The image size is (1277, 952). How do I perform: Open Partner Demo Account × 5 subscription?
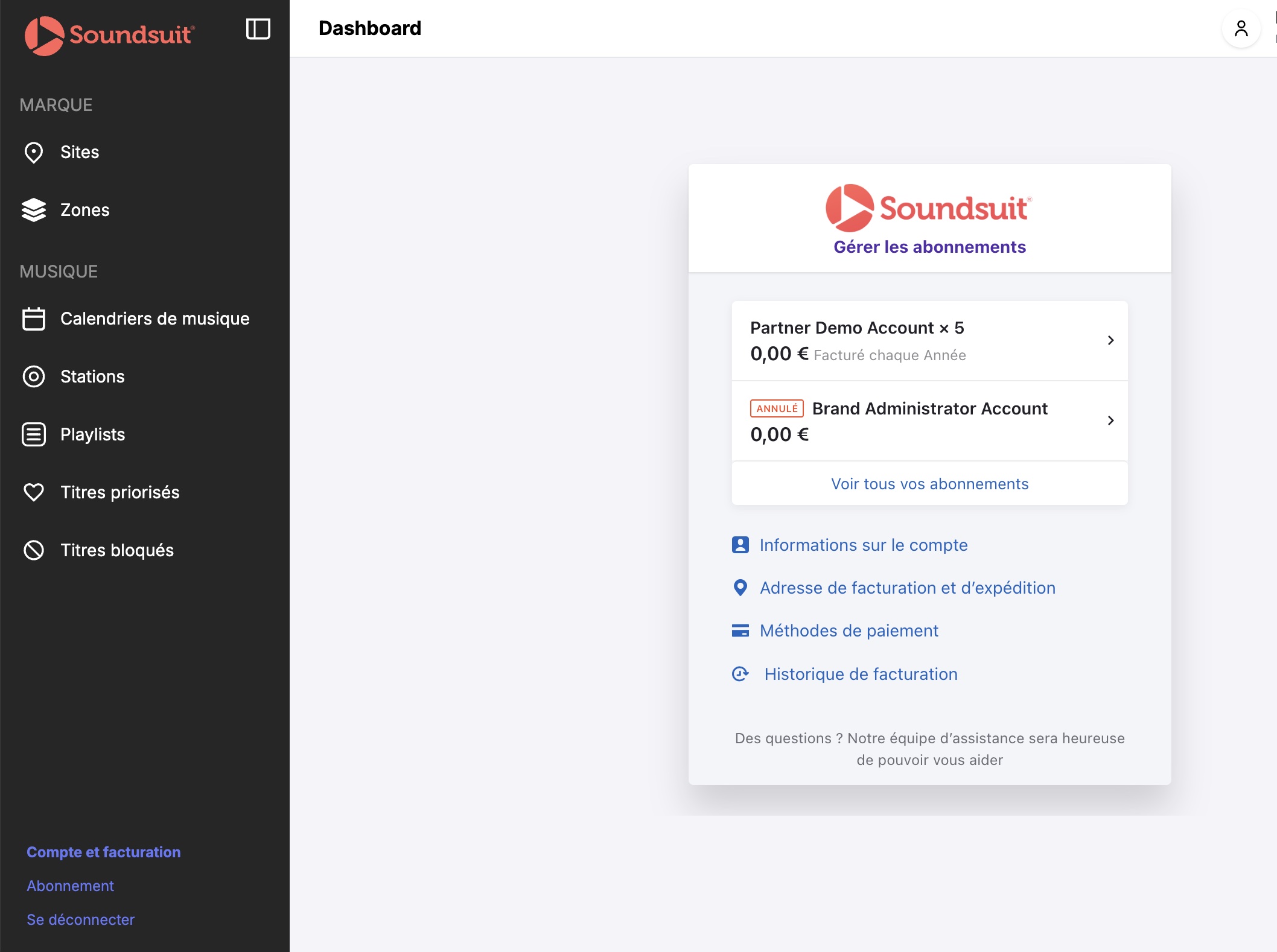point(929,341)
